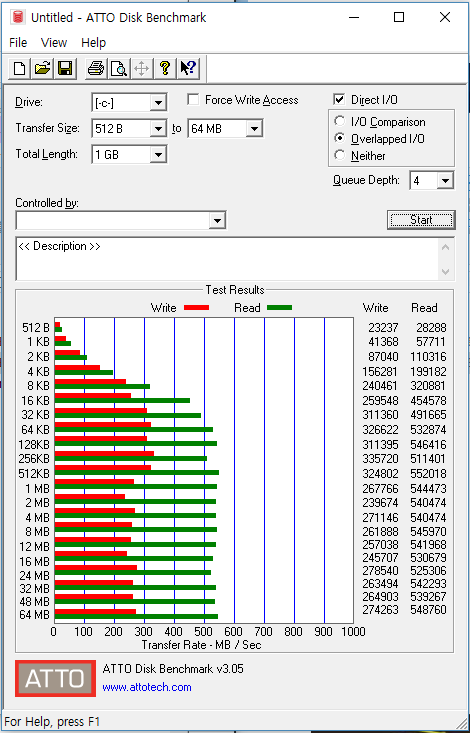This screenshot has height=733, width=470.
Task: Click the Read column header
Action: pyautogui.click(x=424, y=308)
